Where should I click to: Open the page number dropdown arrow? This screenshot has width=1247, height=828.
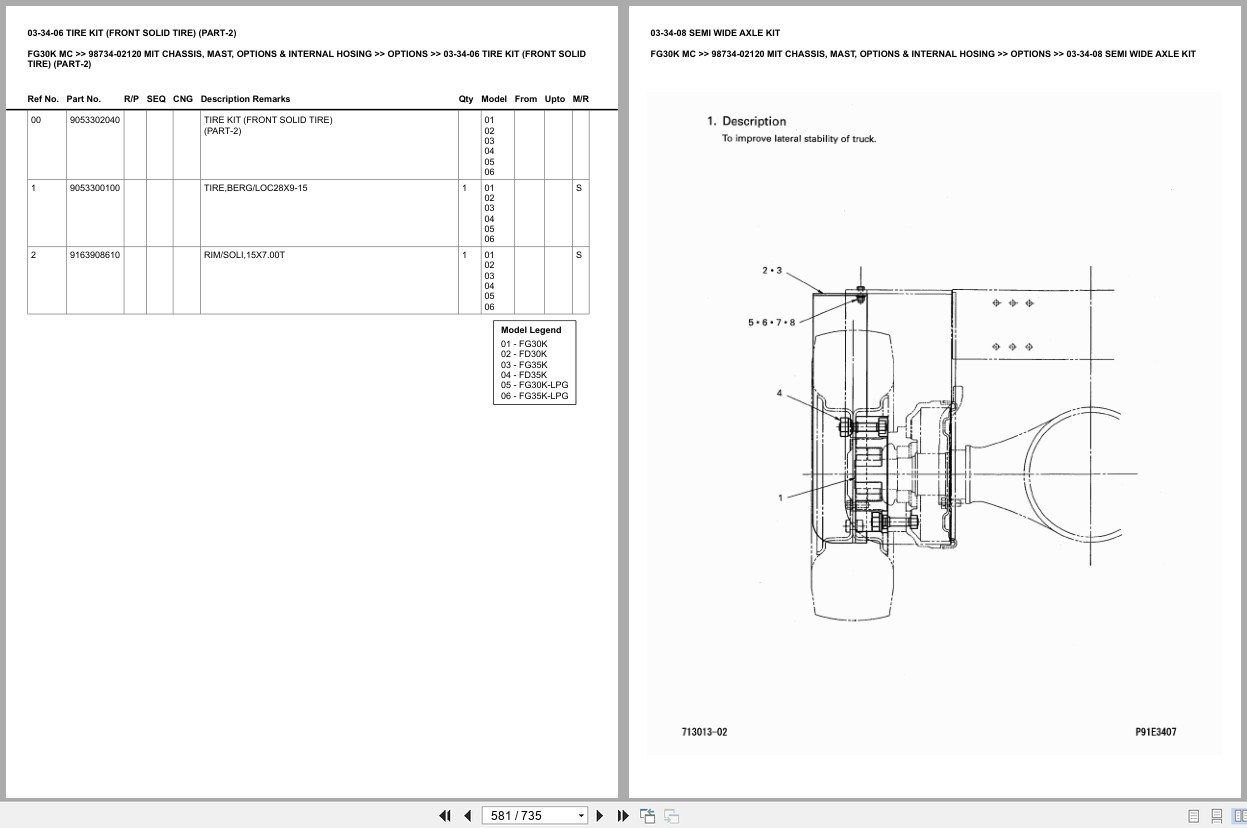tap(581, 816)
